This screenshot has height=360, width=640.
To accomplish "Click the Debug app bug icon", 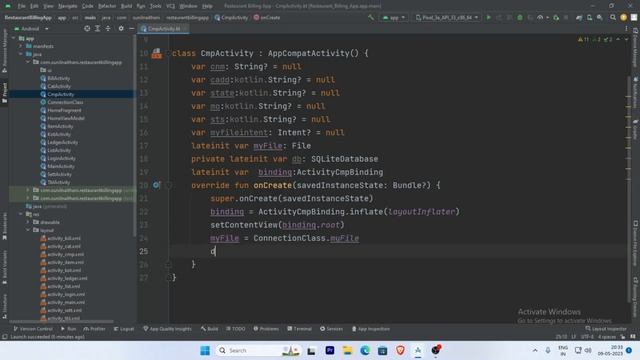I will 520,18.
